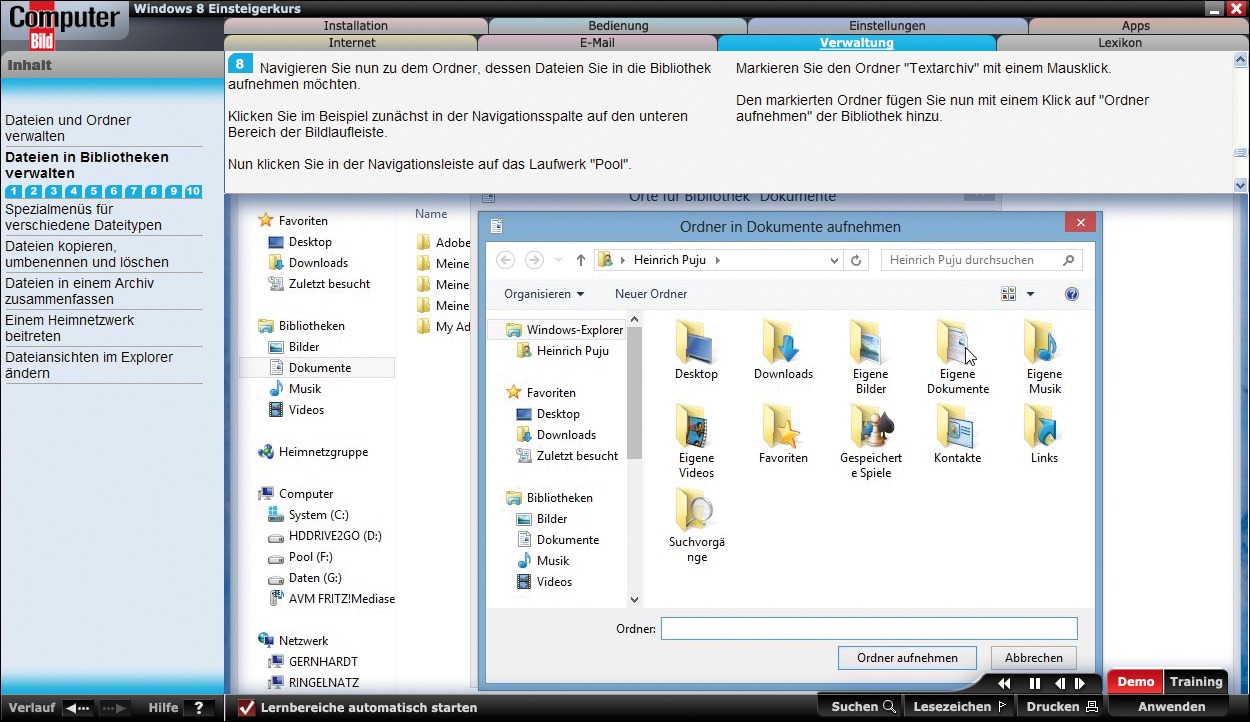Viewport: 1250px width, 722px height.
Task: Click the search magnifier in Heinrich Puju search
Action: coord(1068,260)
